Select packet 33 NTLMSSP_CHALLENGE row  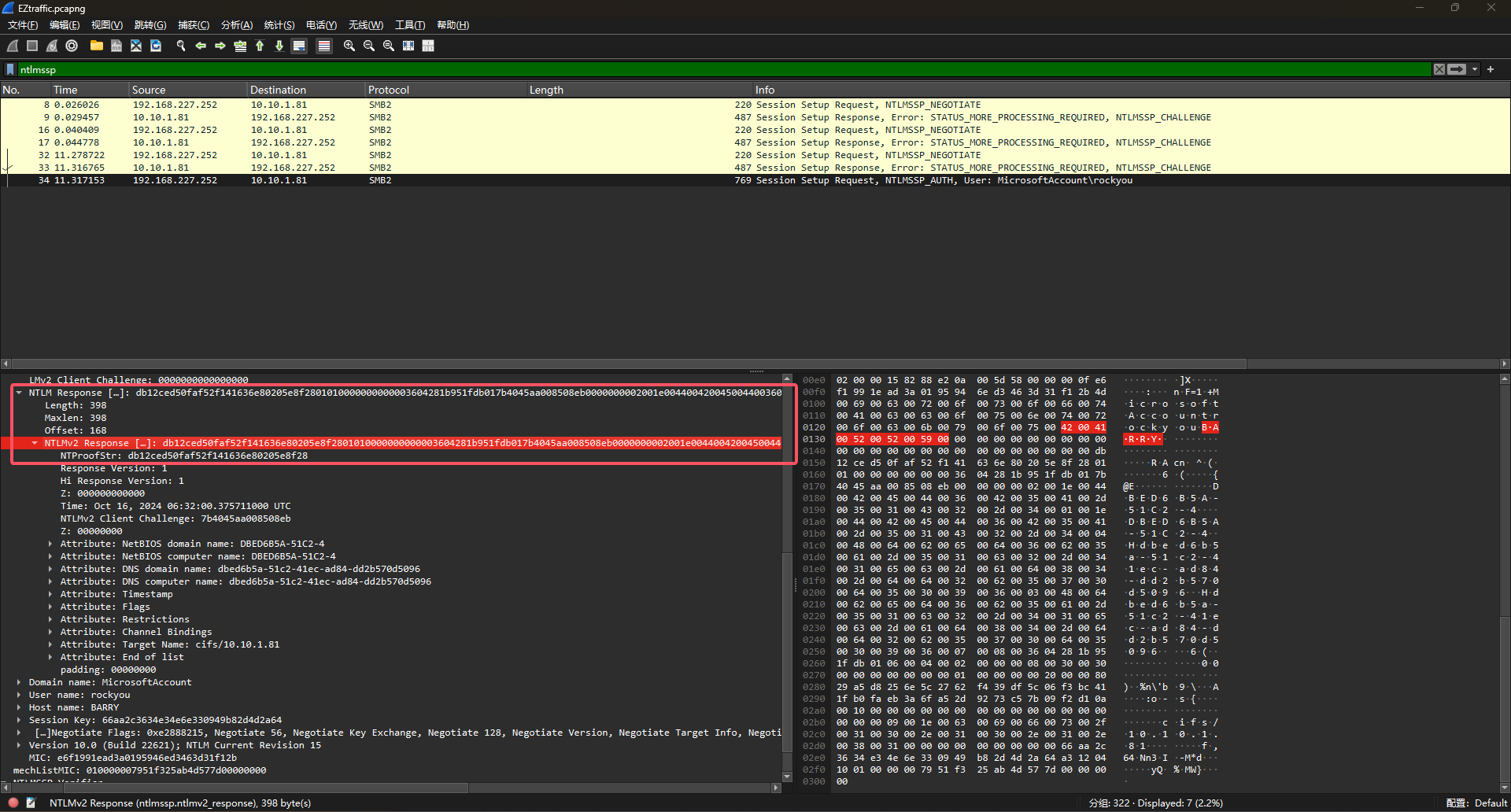coord(755,168)
